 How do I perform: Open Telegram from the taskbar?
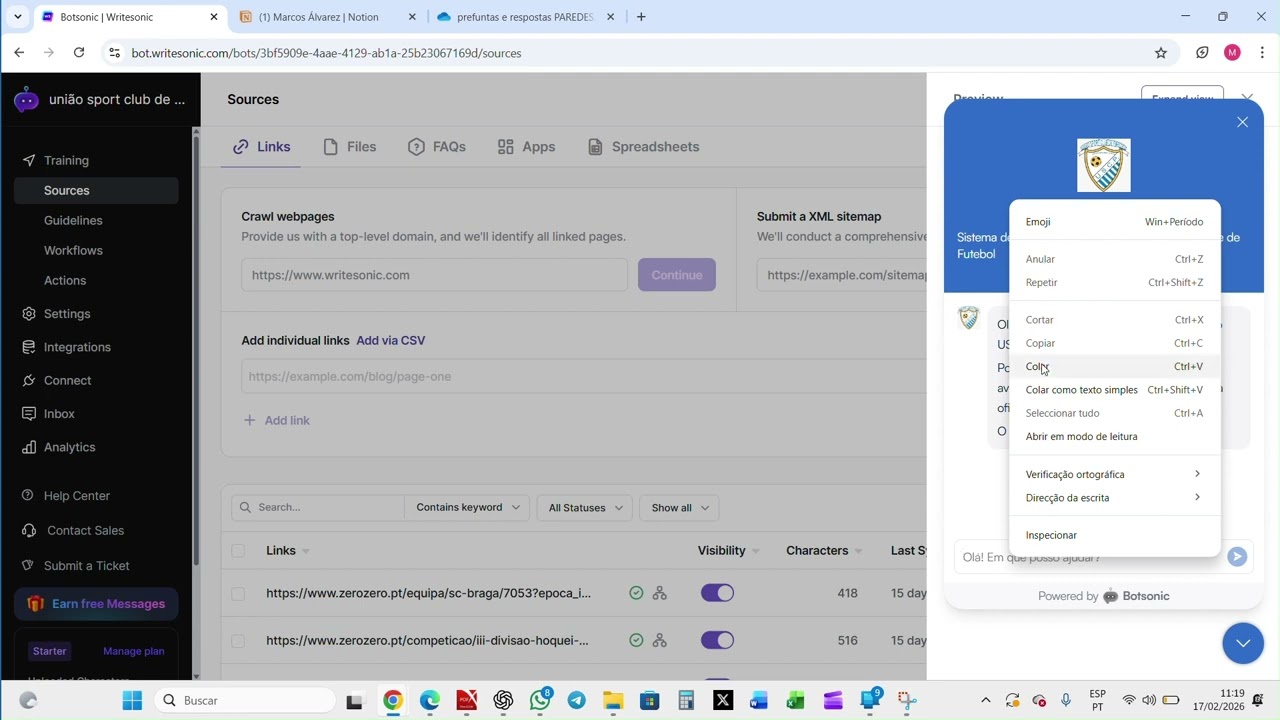tap(577, 701)
